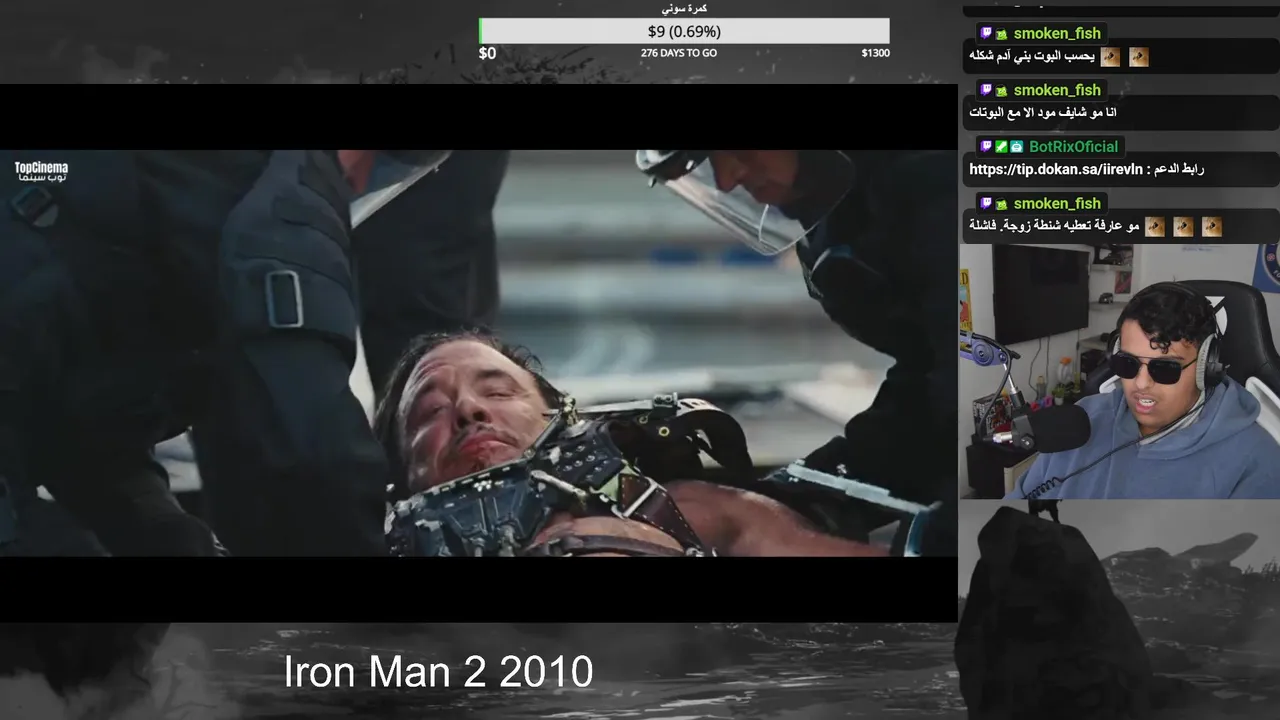Click smoken_fish name above 'يحسب البوت' message
This screenshot has width=1280, height=720.
point(1057,34)
